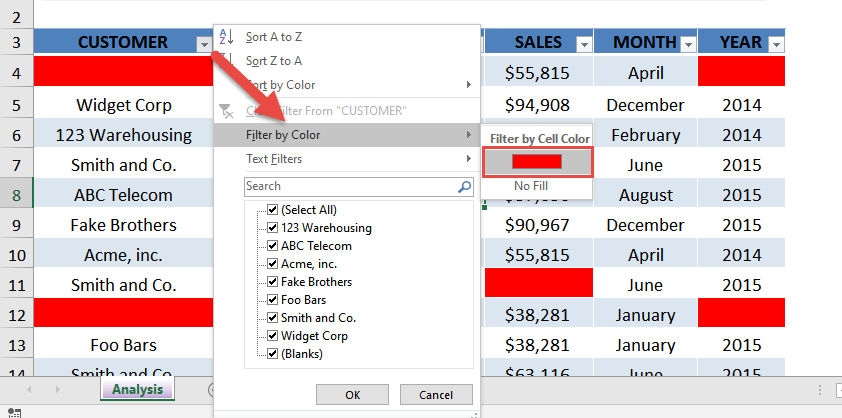Select the Acme, inc. cell in row 10
842x418 pixels.
pos(124,255)
